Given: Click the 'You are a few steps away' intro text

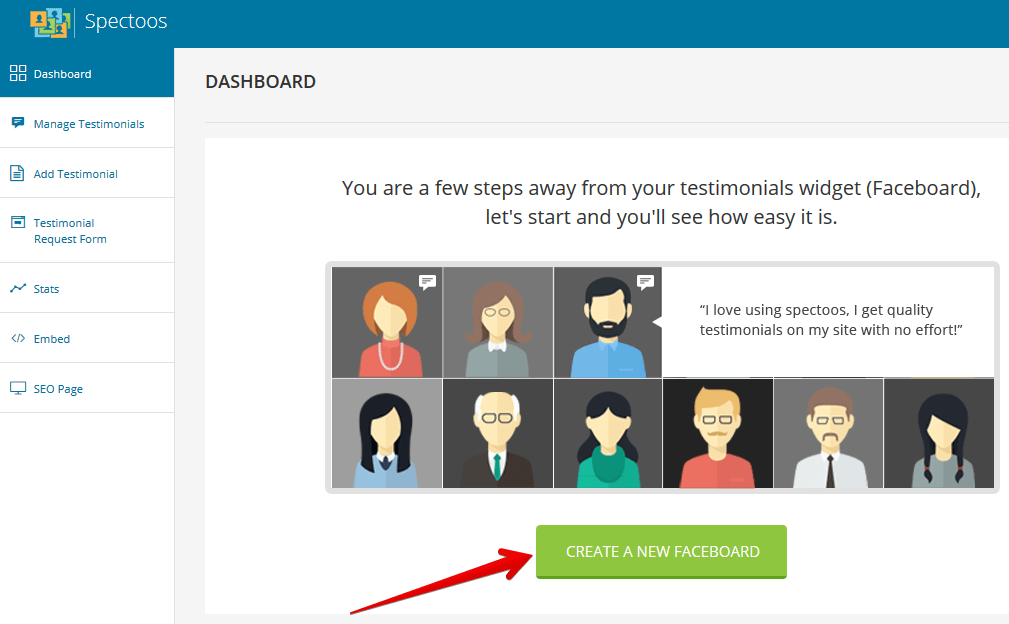Looking at the screenshot, I should (662, 203).
